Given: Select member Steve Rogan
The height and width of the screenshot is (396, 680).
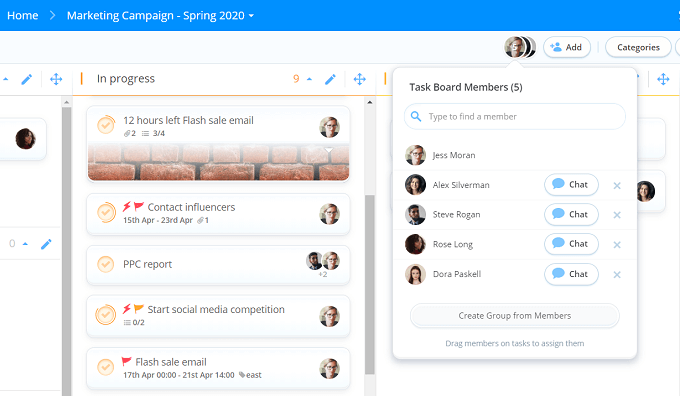Looking at the screenshot, I should 456,215.
